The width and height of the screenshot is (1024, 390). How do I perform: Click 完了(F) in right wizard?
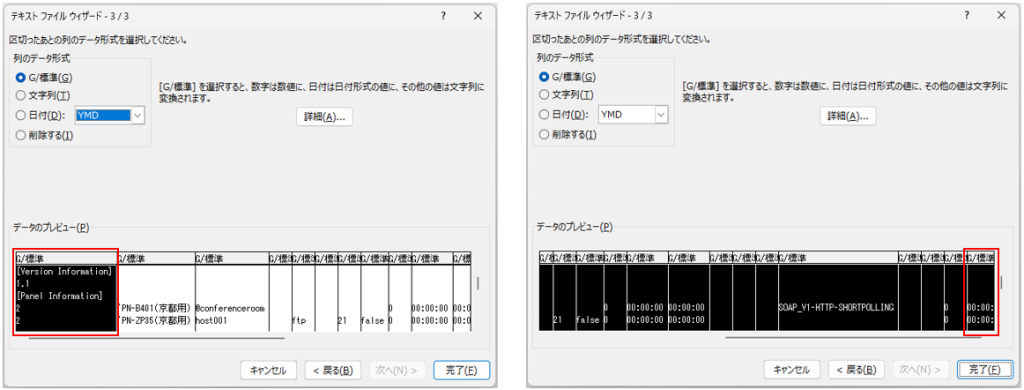tap(984, 370)
